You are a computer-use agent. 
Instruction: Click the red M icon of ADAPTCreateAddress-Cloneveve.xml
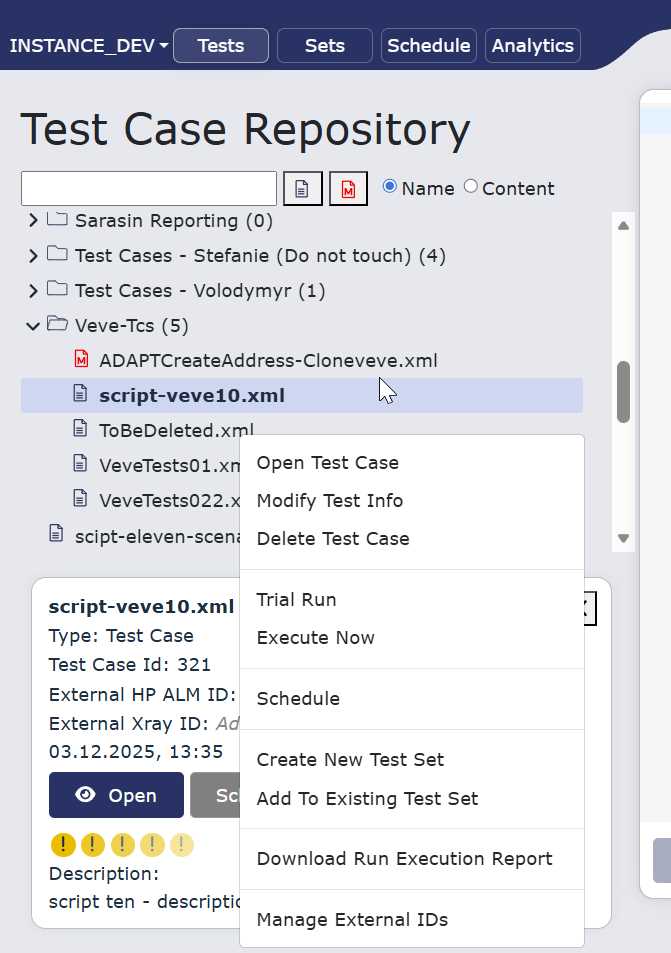[x=81, y=359]
